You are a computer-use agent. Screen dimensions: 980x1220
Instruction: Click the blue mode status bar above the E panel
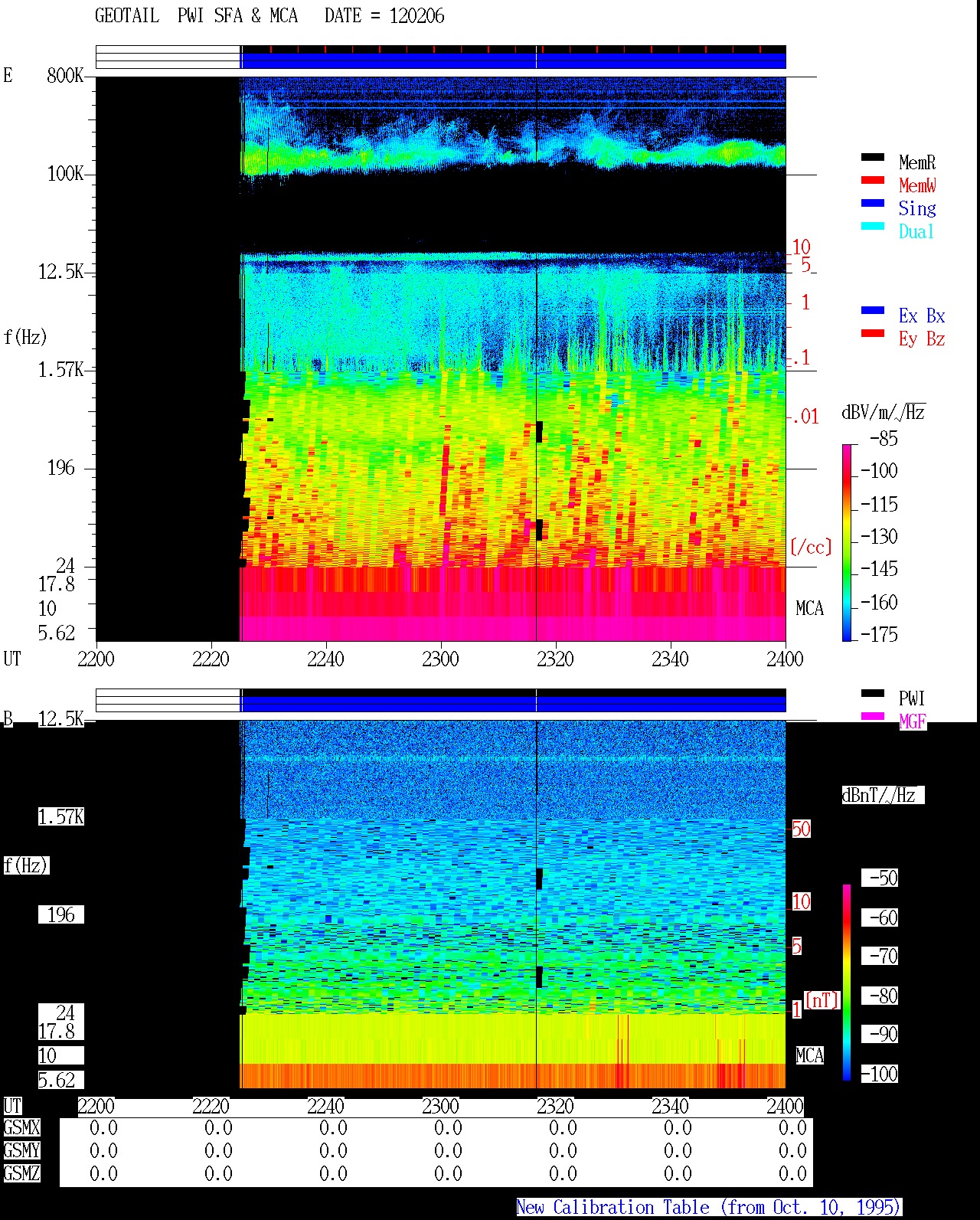514,61
